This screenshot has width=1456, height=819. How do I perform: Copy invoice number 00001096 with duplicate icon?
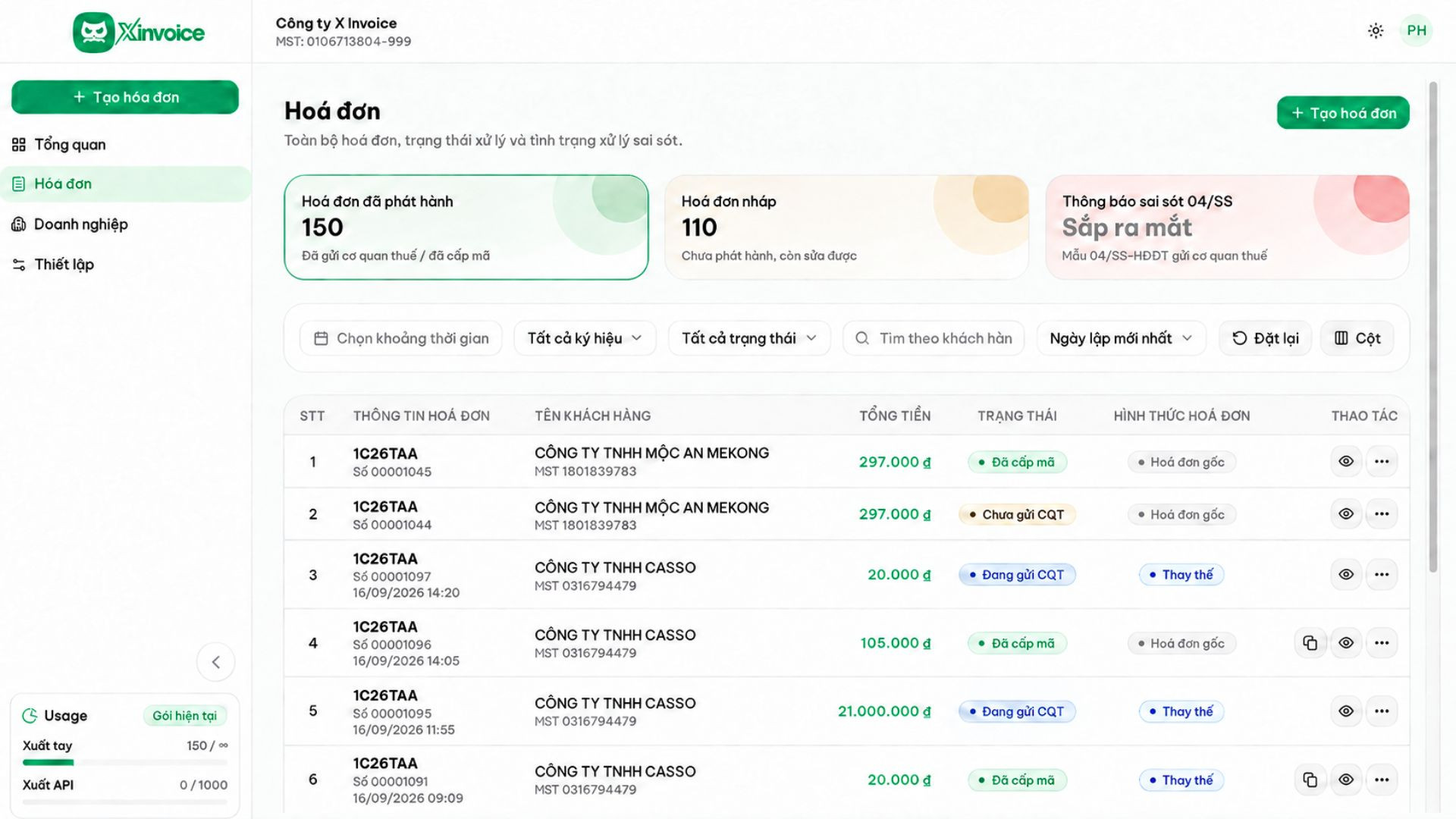pyautogui.click(x=1310, y=643)
